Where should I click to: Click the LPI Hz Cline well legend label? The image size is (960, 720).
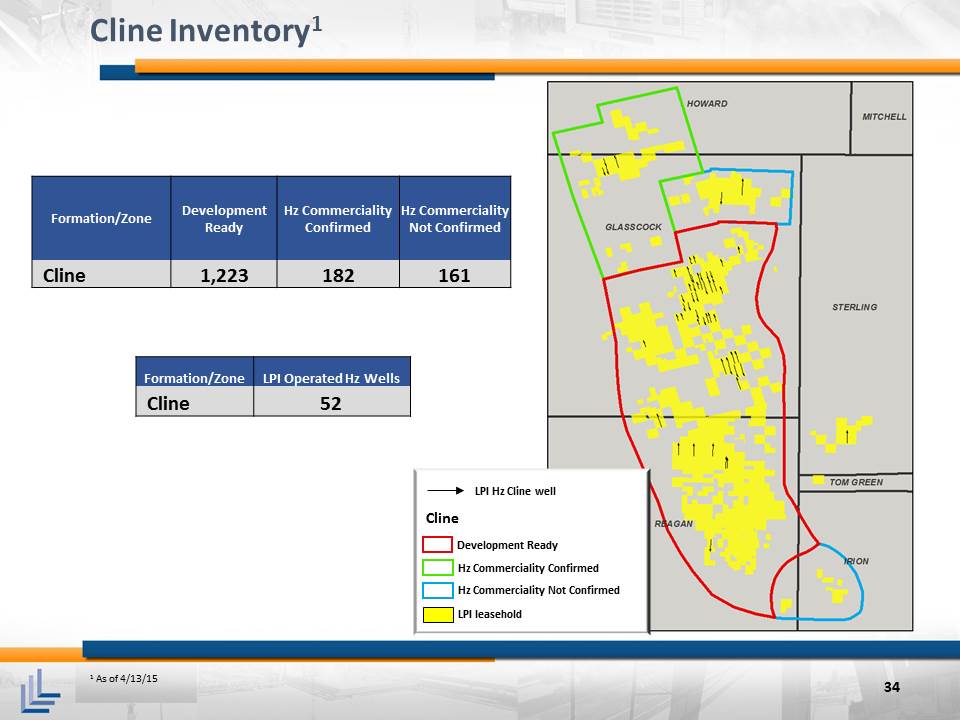pyautogui.click(x=516, y=491)
